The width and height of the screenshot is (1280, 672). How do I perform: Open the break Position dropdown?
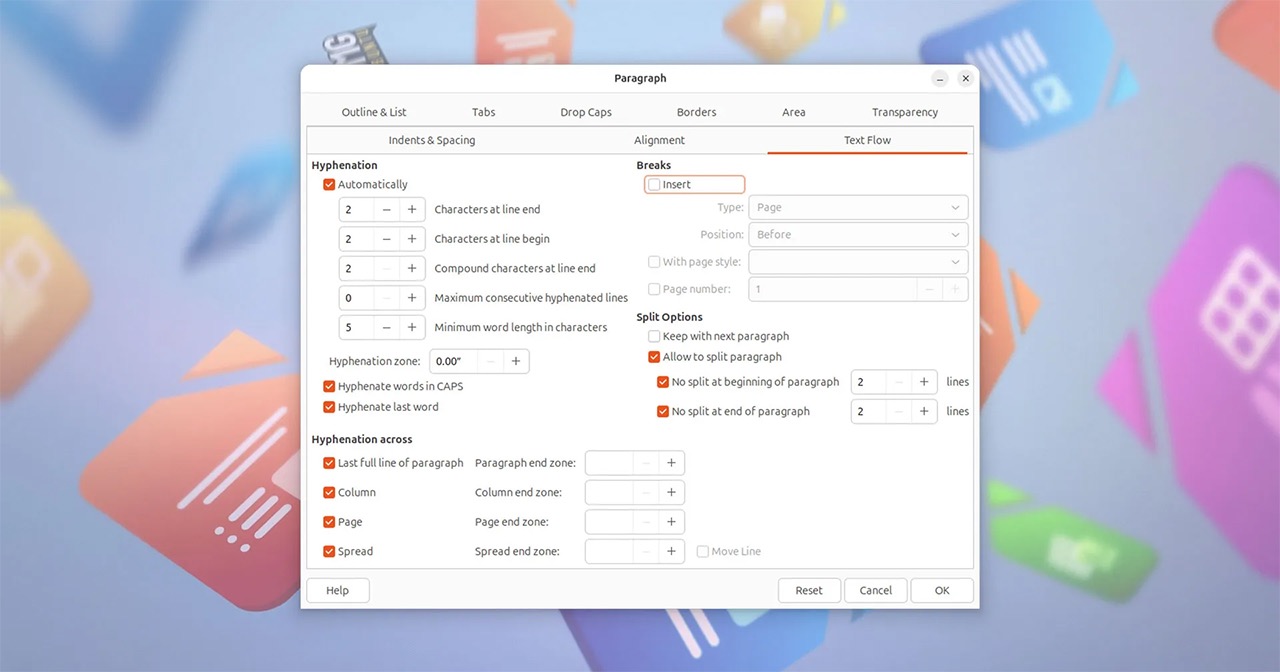click(858, 235)
